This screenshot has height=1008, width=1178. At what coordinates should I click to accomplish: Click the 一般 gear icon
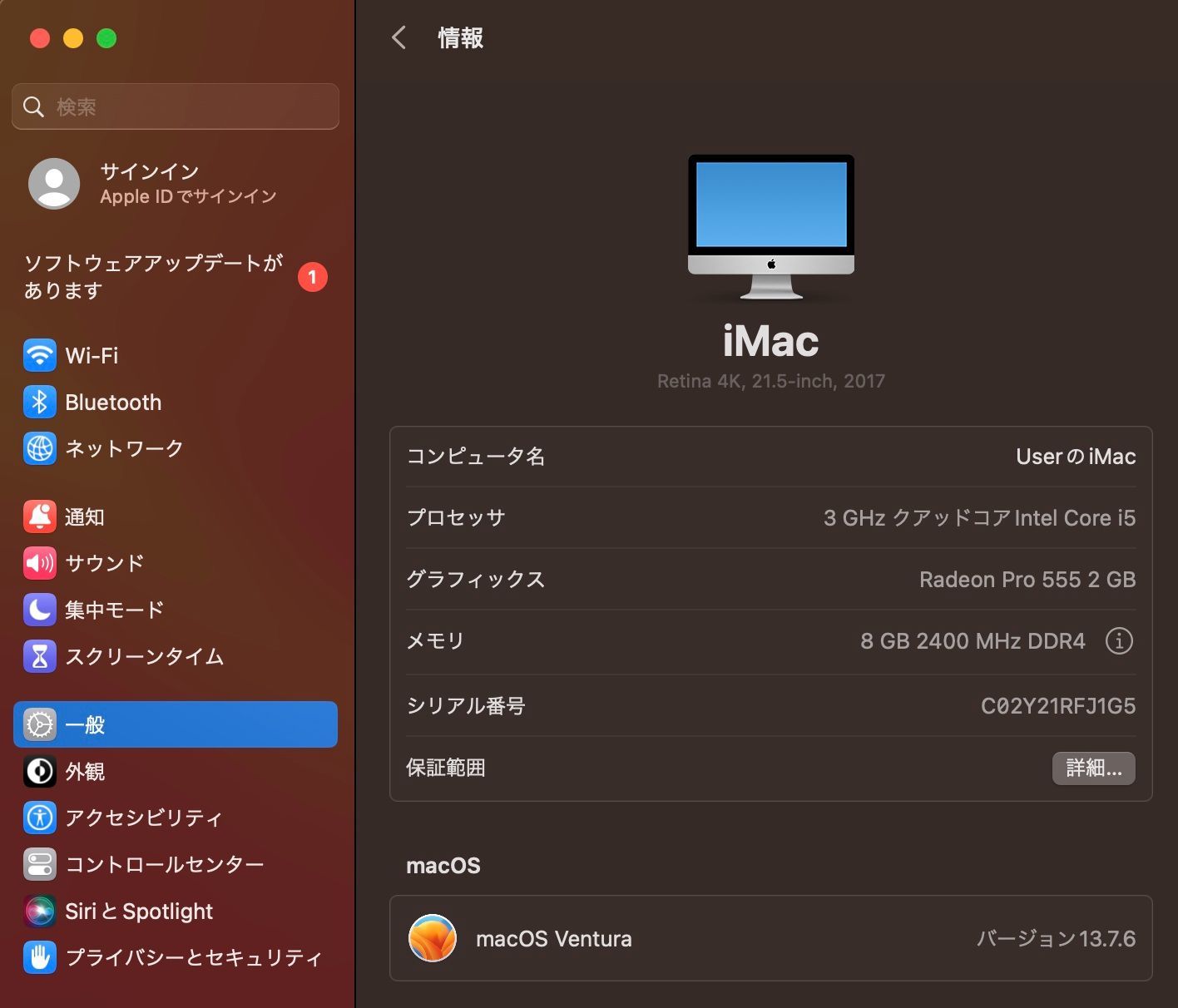point(40,724)
